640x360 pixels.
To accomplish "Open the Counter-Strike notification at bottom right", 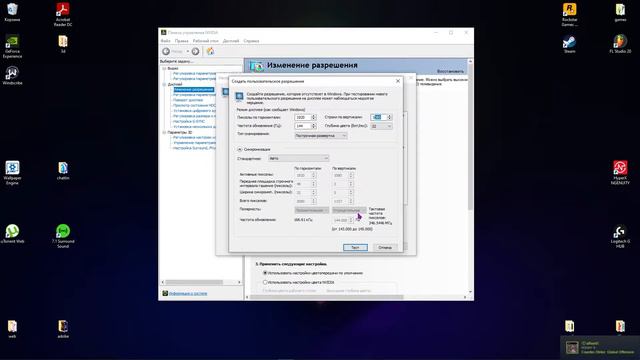I will pyautogui.click(x=600, y=347).
